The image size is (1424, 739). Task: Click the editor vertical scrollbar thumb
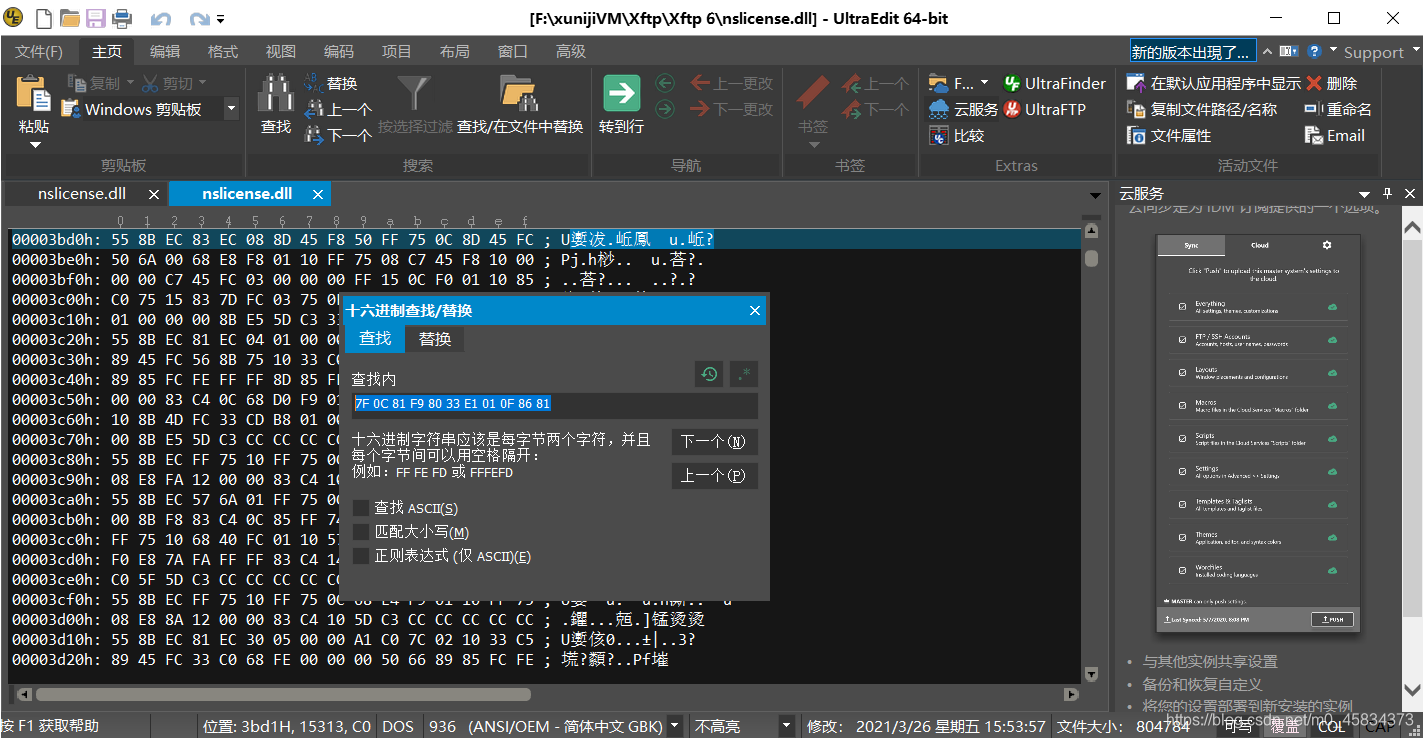[x=1091, y=259]
